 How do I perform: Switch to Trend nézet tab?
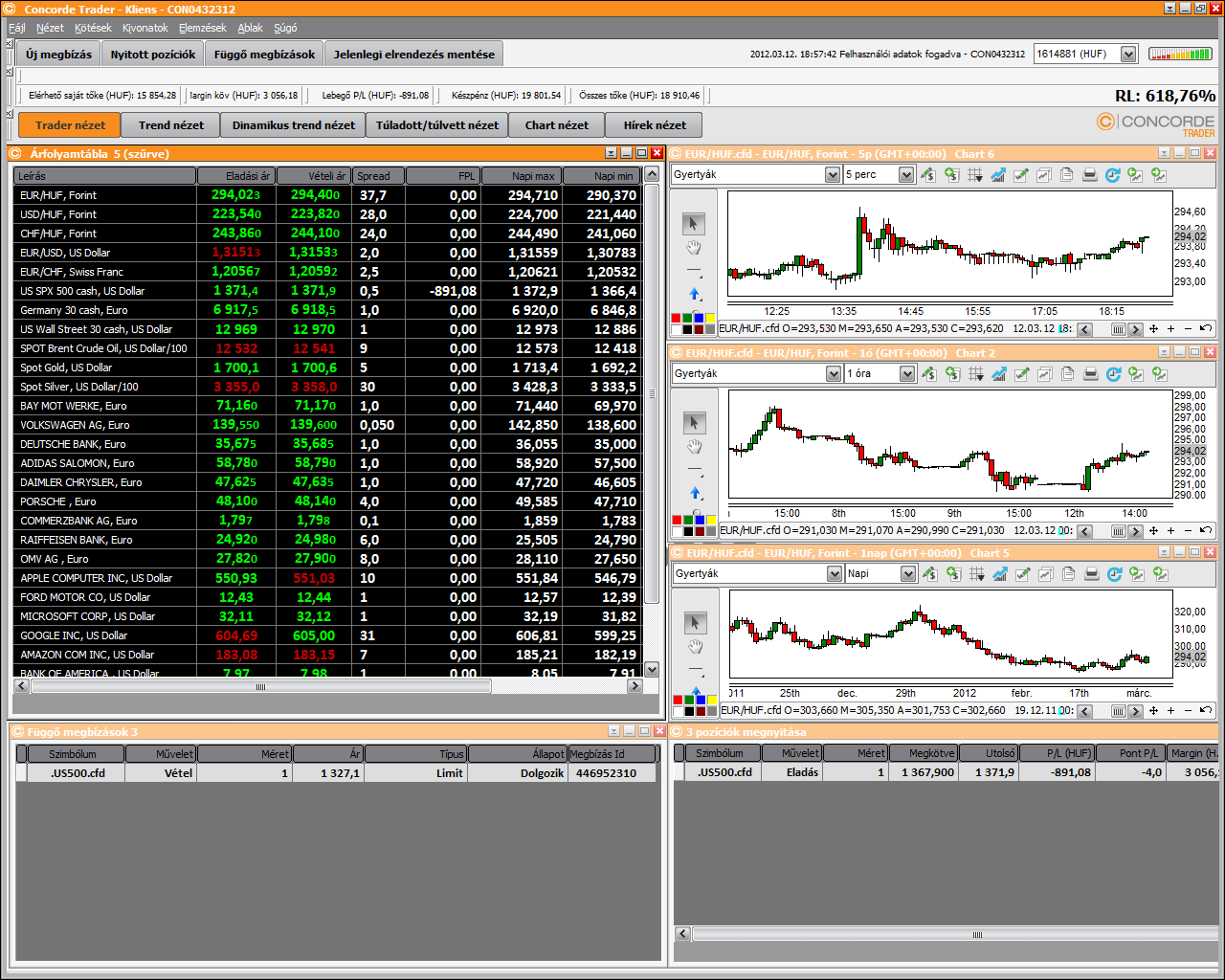pos(170,125)
